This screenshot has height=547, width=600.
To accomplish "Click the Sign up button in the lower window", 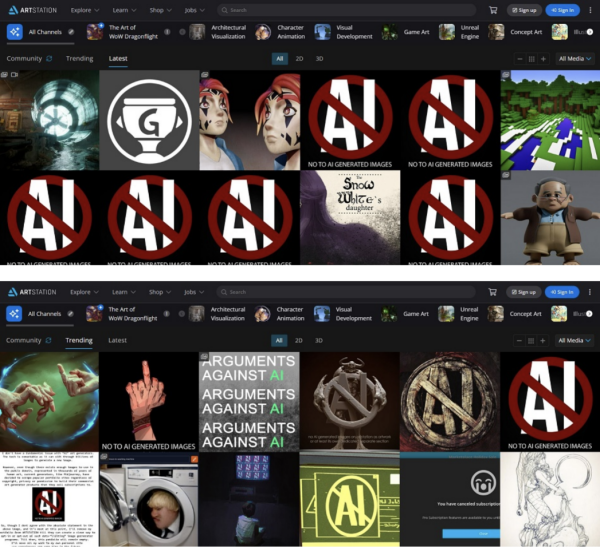I will click(x=523, y=292).
